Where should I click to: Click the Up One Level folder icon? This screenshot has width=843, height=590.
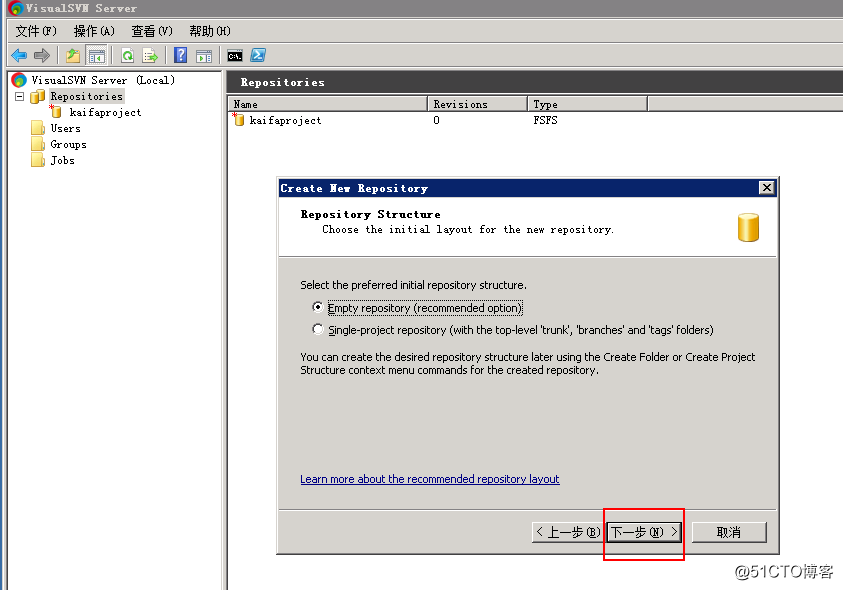[73, 55]
